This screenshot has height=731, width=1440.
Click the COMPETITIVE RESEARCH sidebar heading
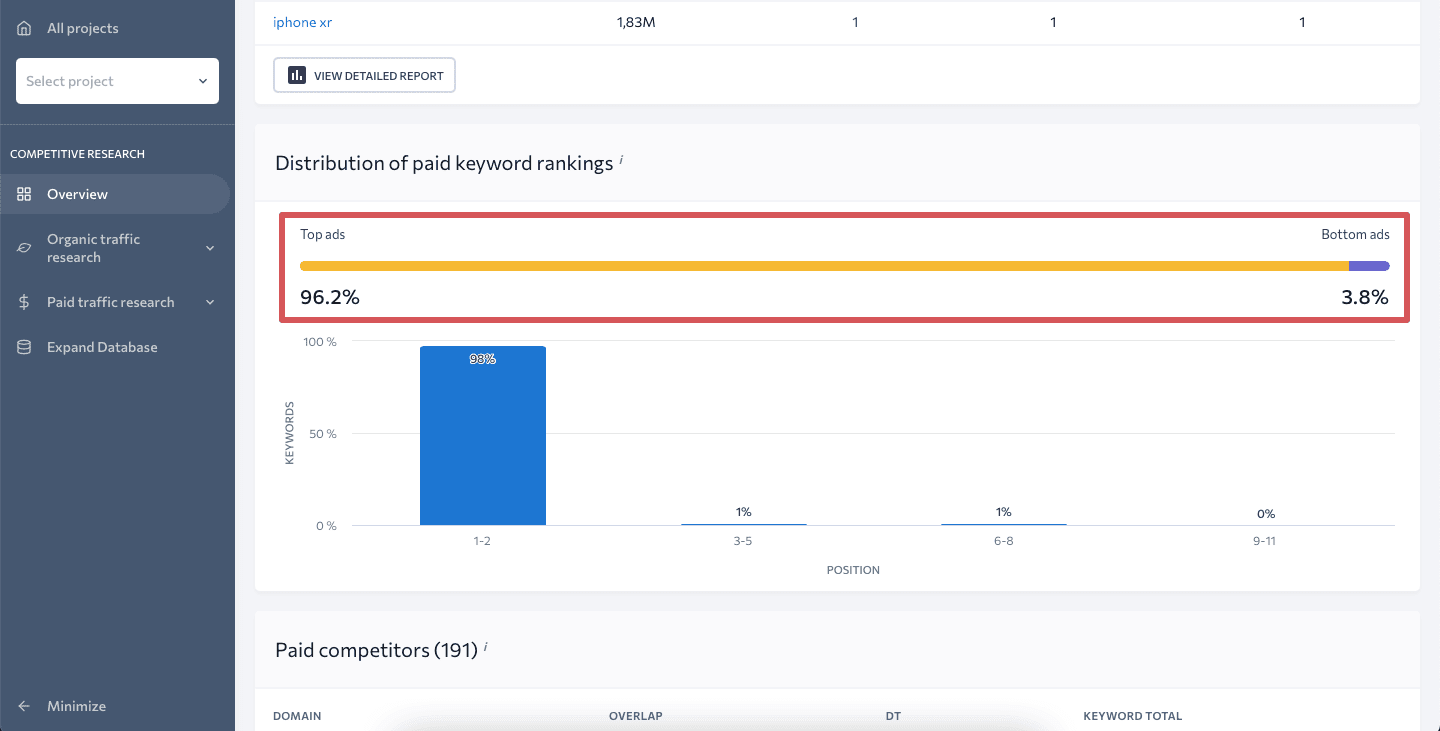77,154
